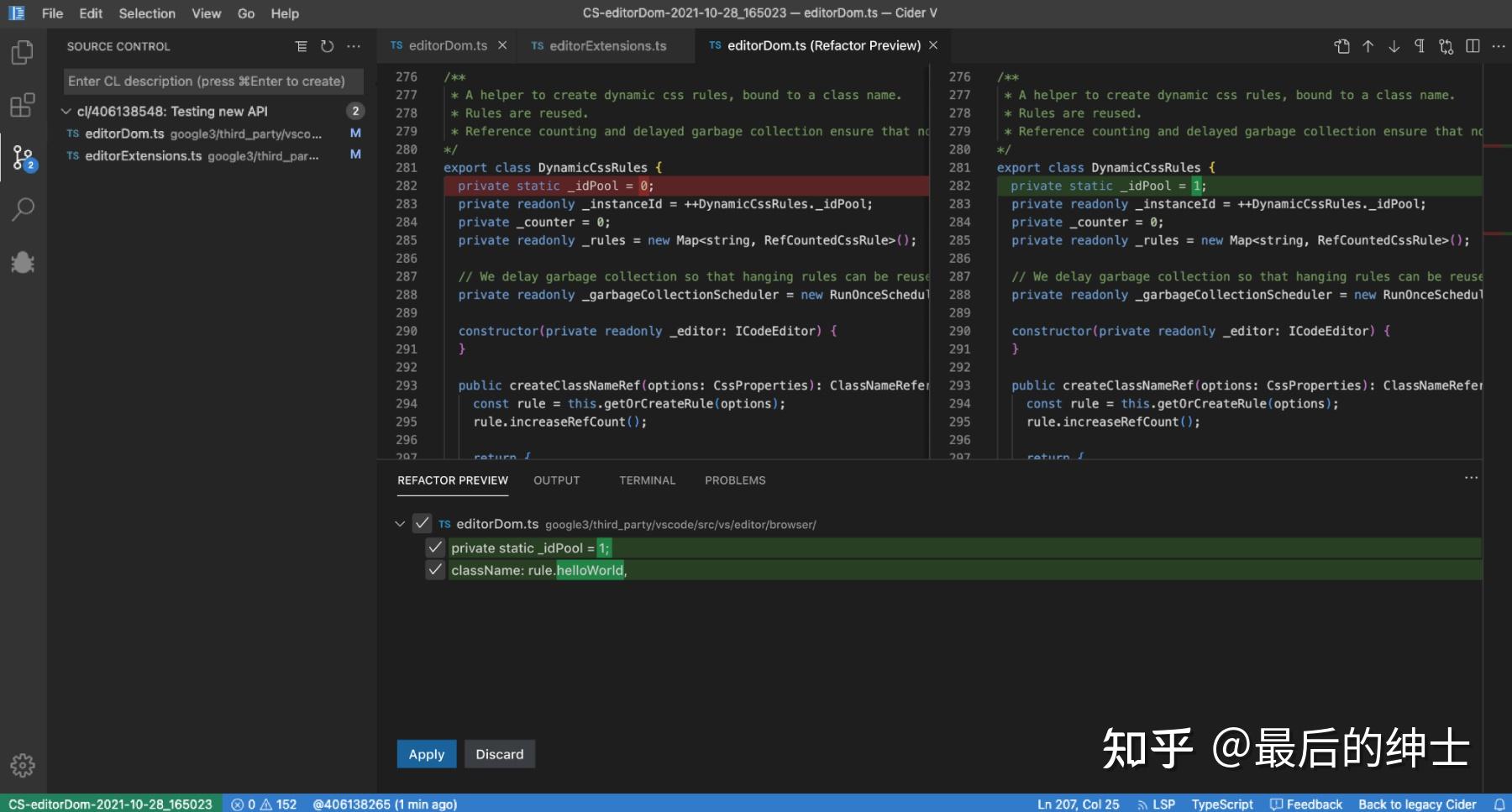Click the TypeScript language mode
The height and width of the screenshot is (812, 1512).
tap(1222, 804)
